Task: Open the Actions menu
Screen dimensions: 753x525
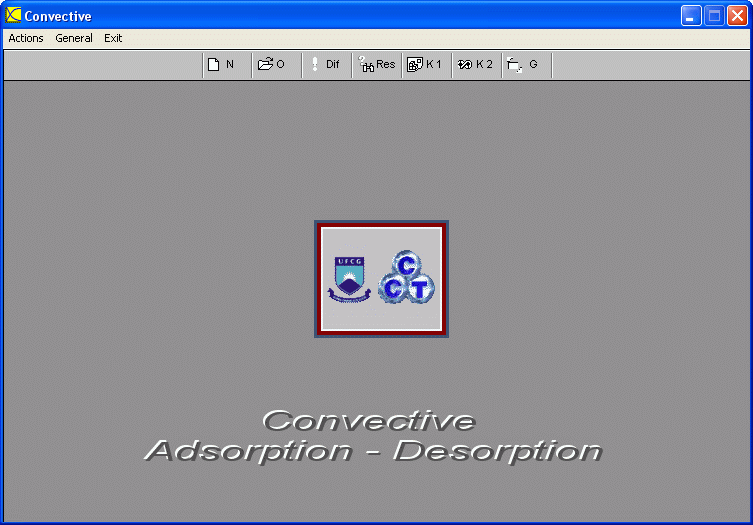Action: point(26,38)
